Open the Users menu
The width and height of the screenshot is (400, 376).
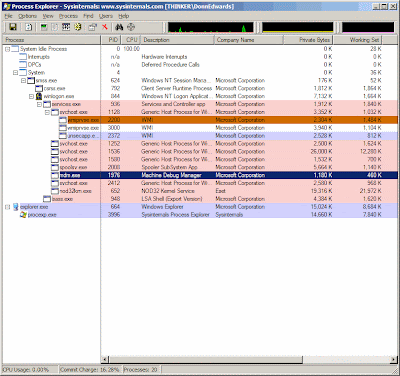coord(106,16)
